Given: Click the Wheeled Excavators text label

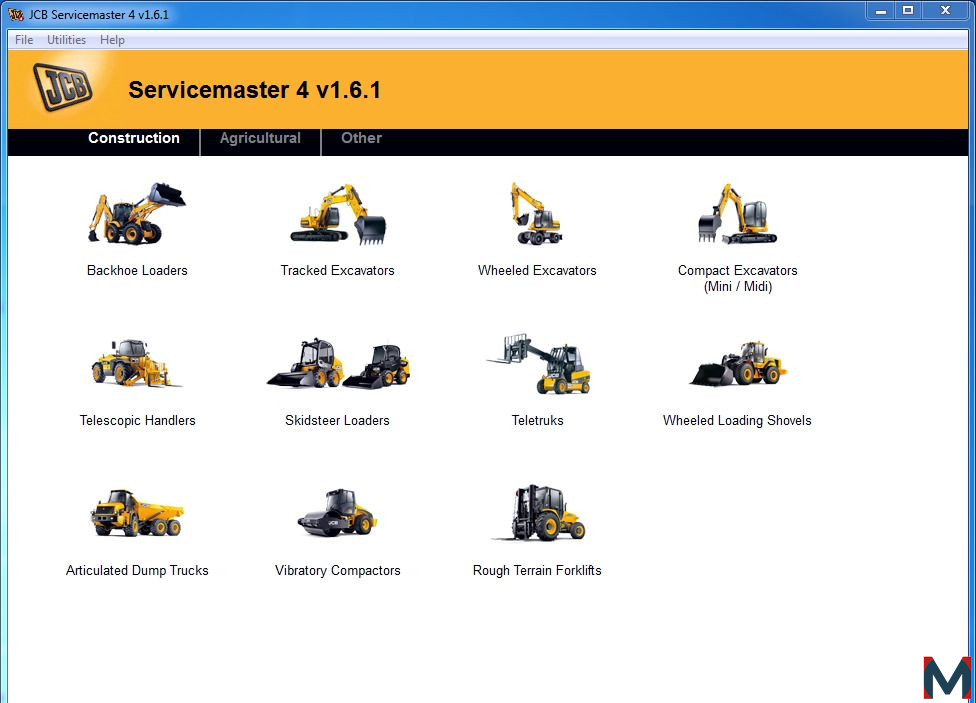Looking at the screenshot, I should [537, 270].
